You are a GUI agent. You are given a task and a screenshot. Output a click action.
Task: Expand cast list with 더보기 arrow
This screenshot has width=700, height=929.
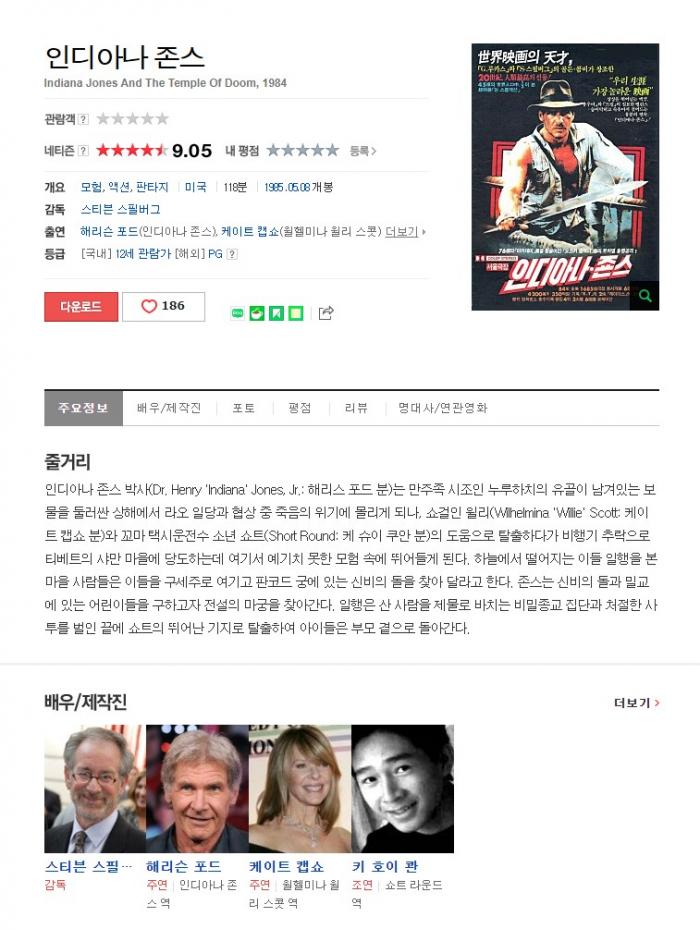405,232
